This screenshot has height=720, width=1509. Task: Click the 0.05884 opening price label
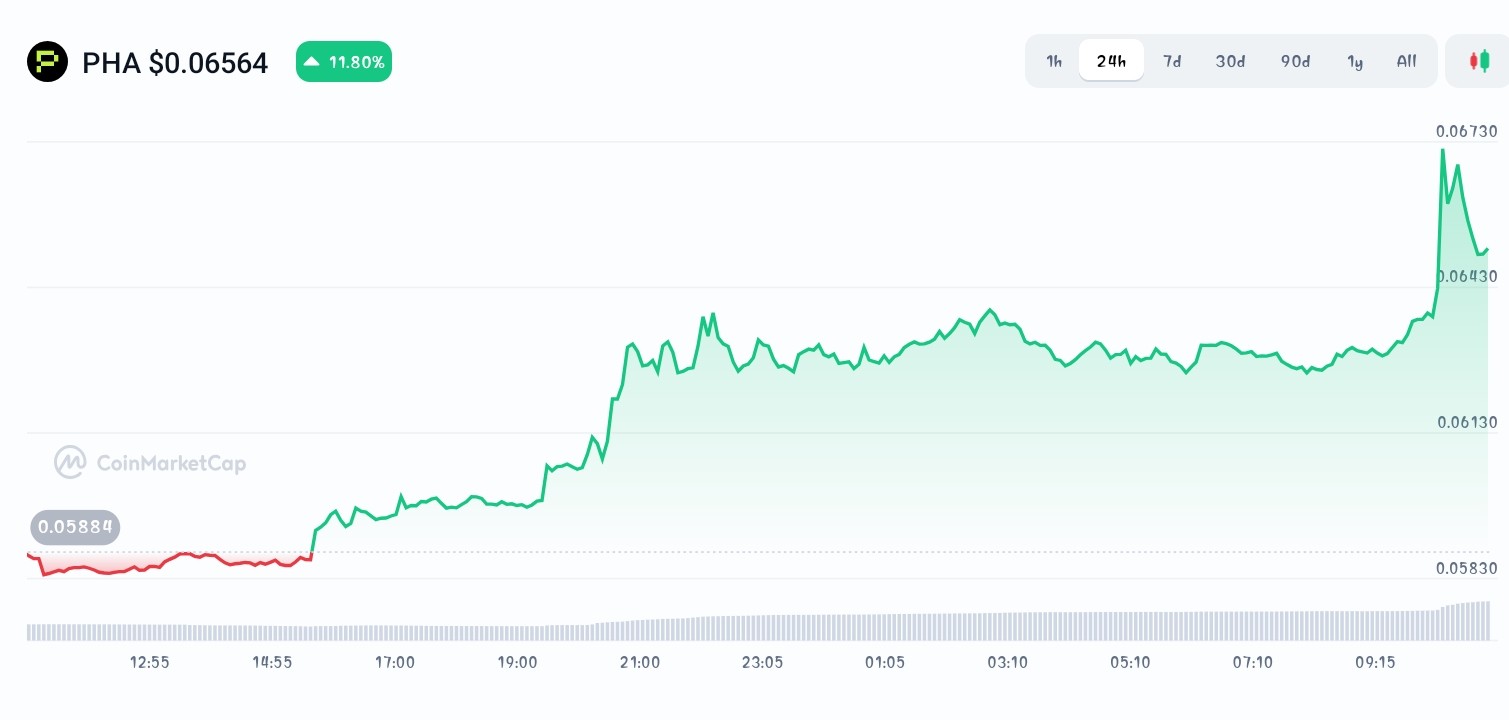point(76,527)
